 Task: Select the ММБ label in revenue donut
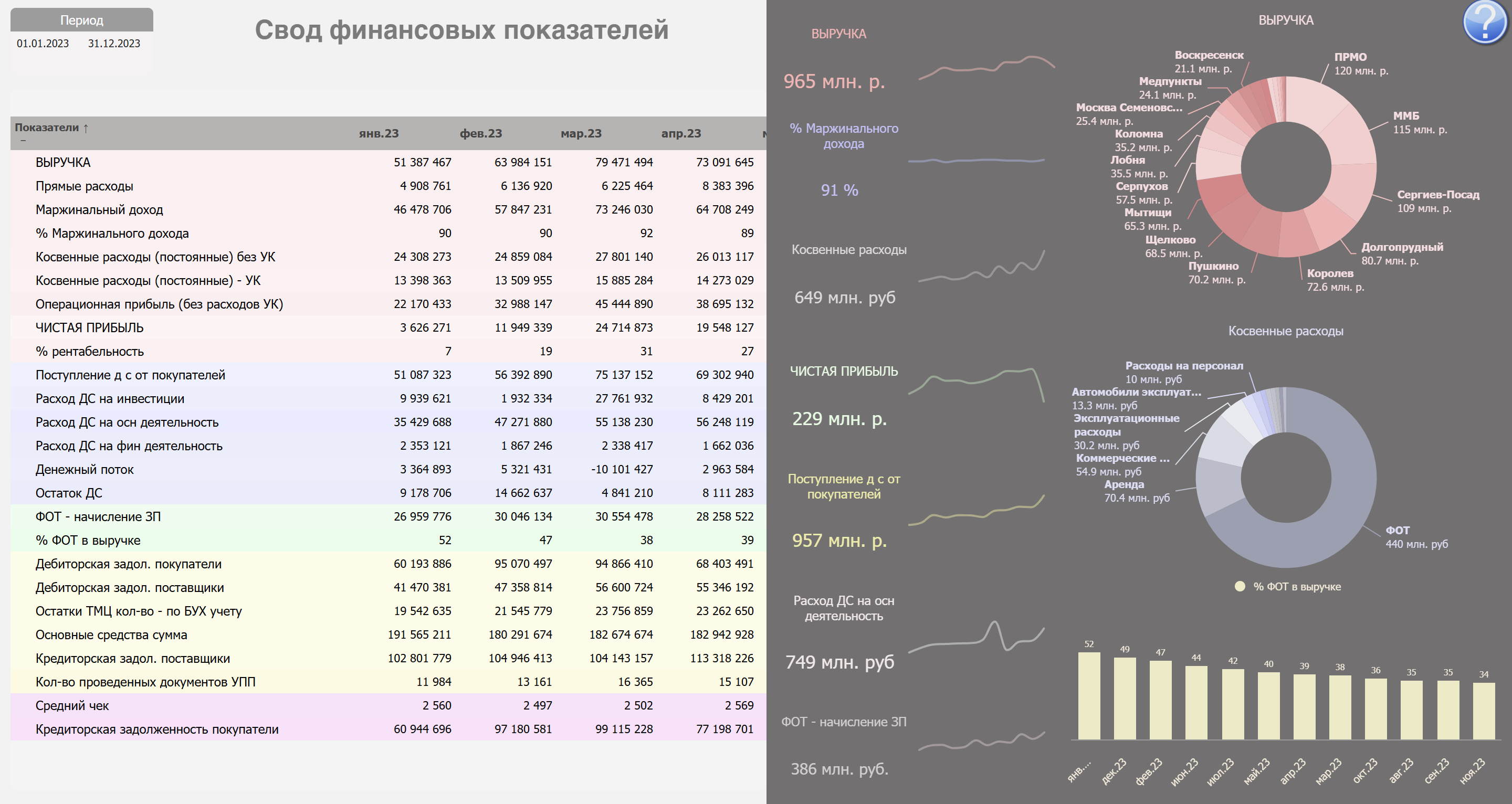click(1420, 122)
